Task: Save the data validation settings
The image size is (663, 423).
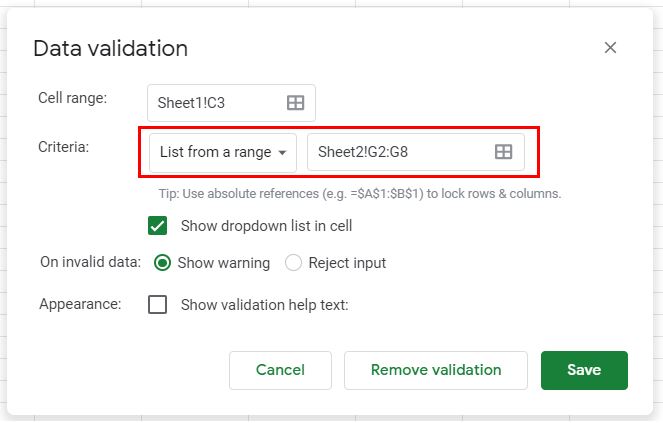Action: [583, 370]
